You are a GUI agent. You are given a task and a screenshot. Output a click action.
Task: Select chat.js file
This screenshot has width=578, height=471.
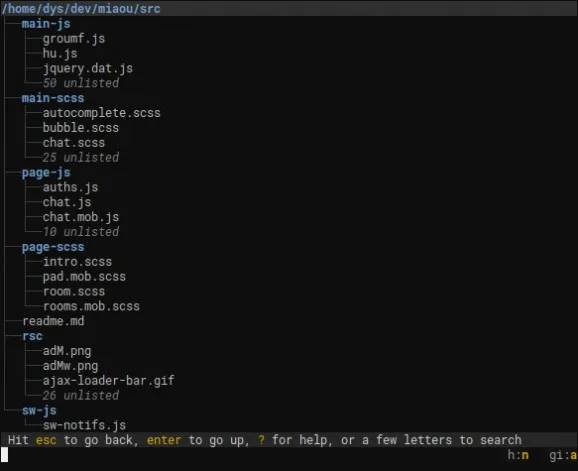pos(67,202)
